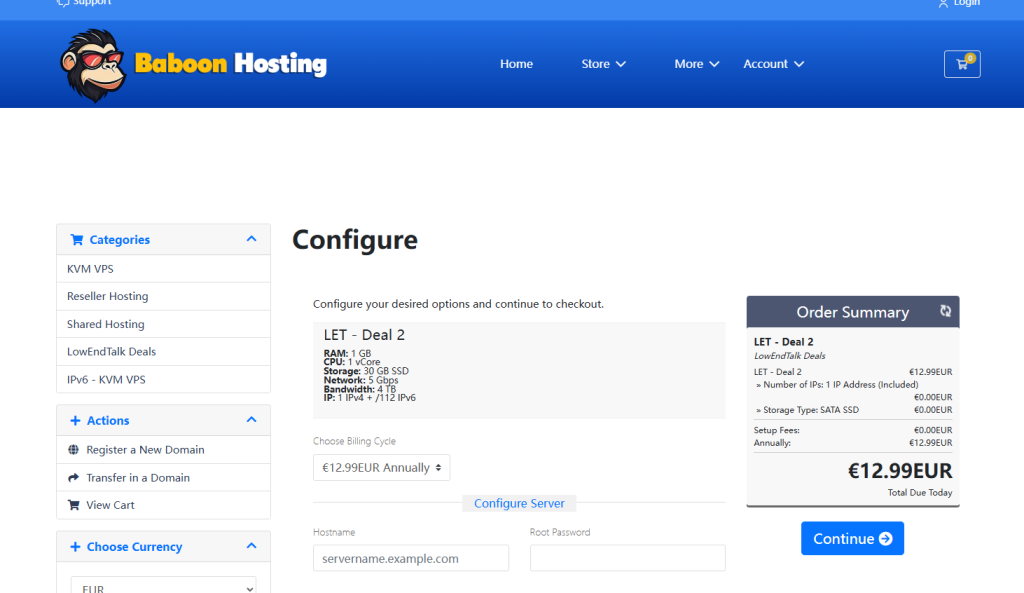The image size is (1024, 593).
Task: Click the Hostname input field
Action: [x=410, y=558]
